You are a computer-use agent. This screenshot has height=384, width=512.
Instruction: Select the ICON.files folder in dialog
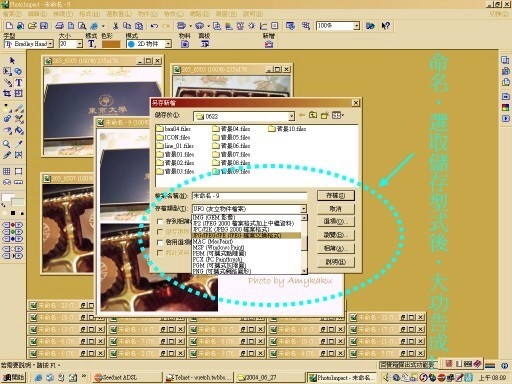tap(173, 137)
